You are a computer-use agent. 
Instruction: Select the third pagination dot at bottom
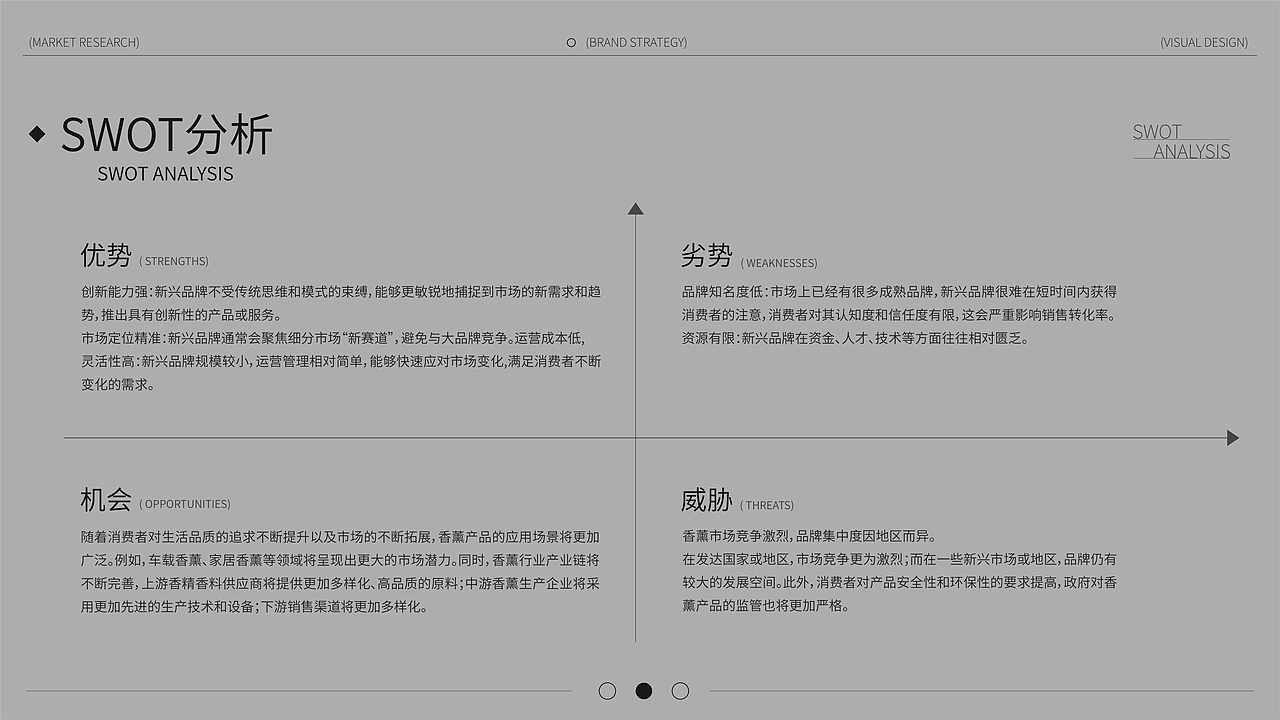click(x=680, y=691)
